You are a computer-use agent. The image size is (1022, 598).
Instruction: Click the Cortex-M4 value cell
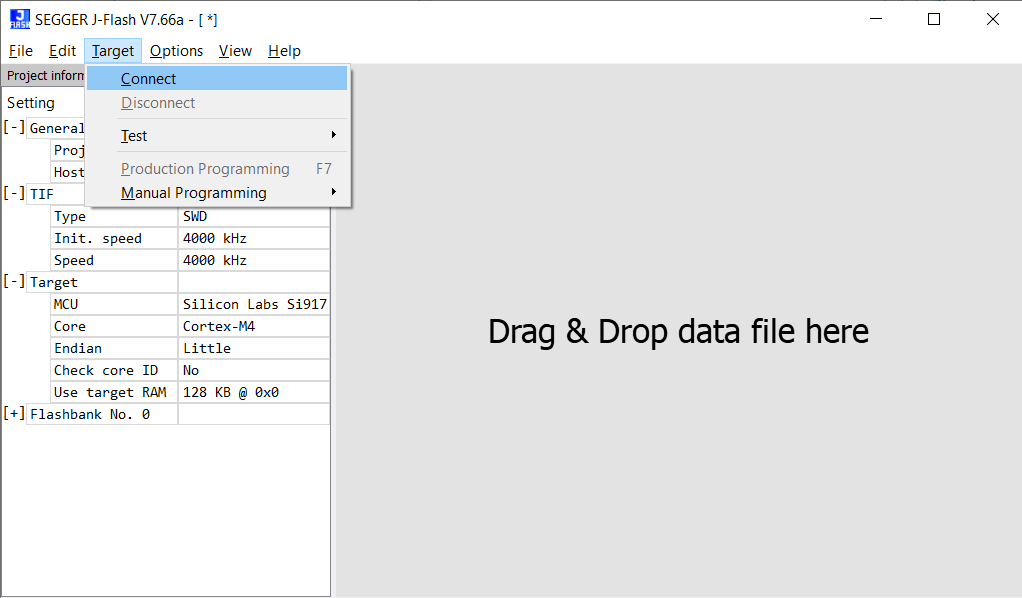[x=254, y=326]
